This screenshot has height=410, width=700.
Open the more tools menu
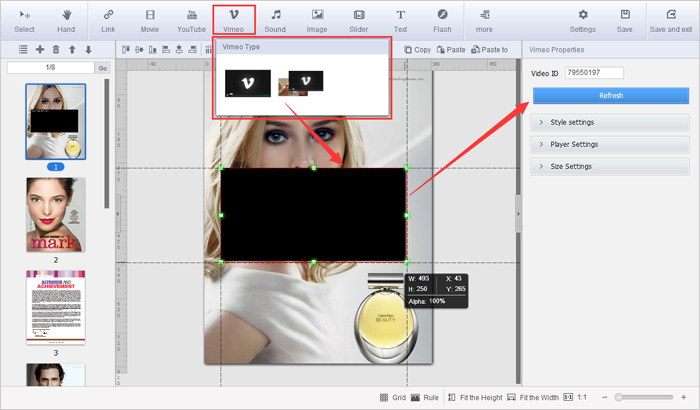tap(484, 20)
